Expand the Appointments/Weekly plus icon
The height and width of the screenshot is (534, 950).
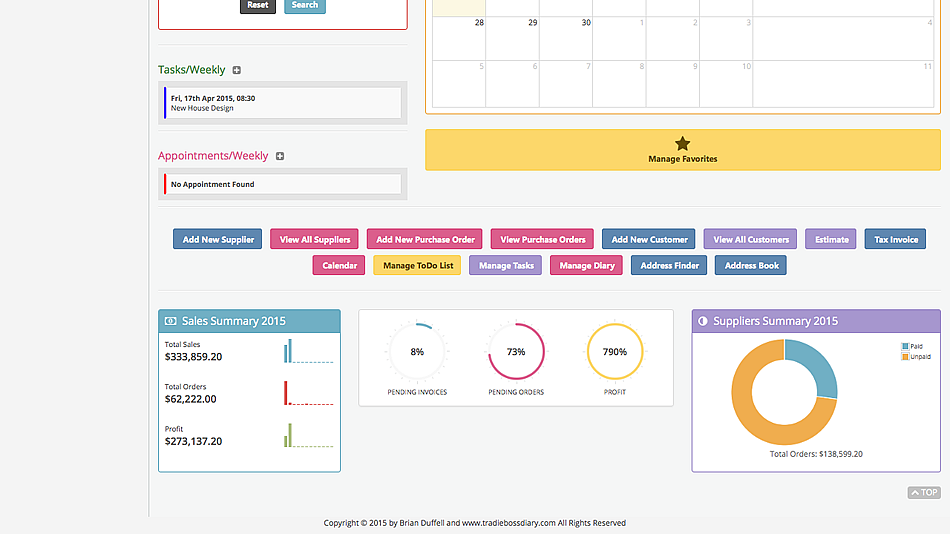click(x=280, y=156)
